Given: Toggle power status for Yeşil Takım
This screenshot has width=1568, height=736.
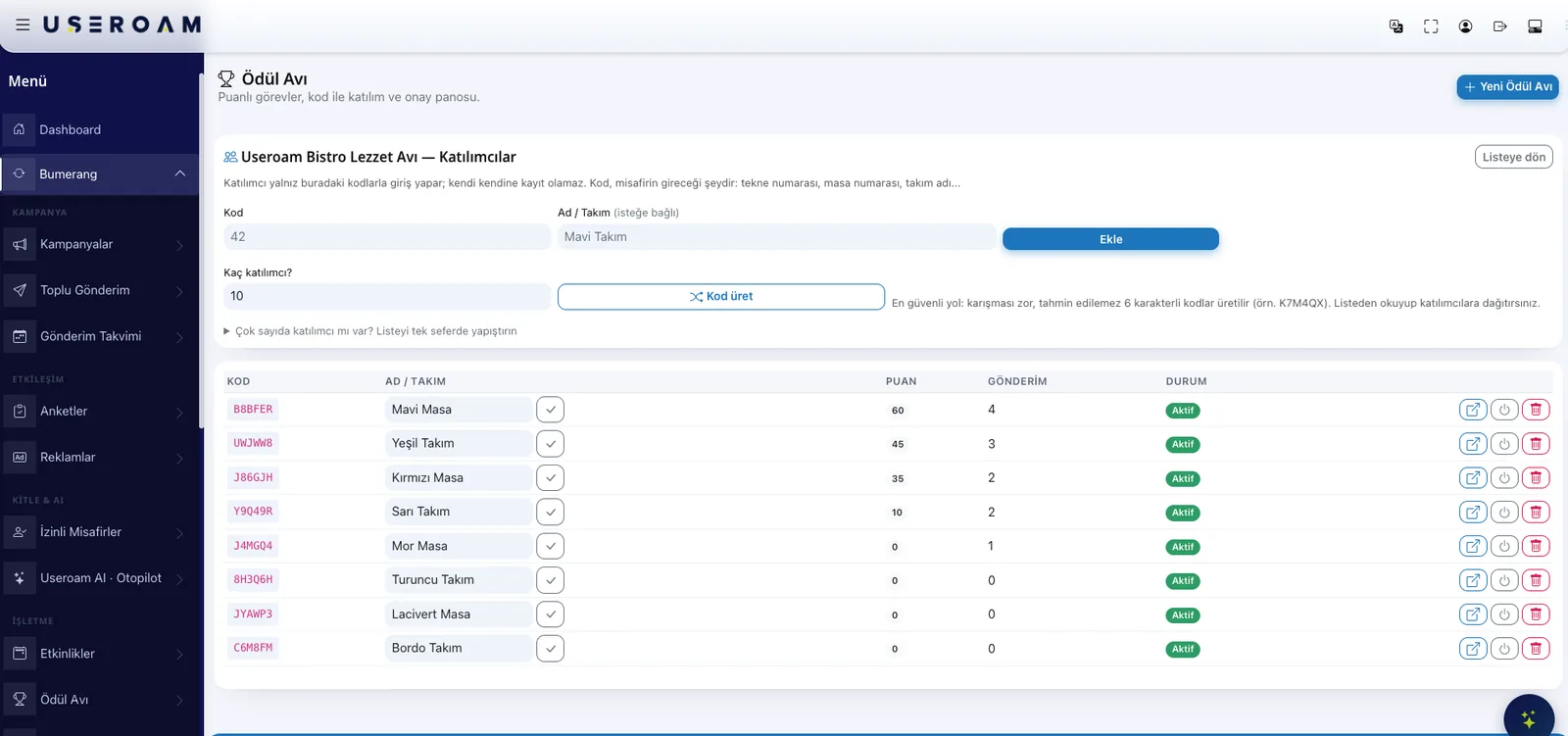Looking at the screenshot, I should coord(1504,444).
